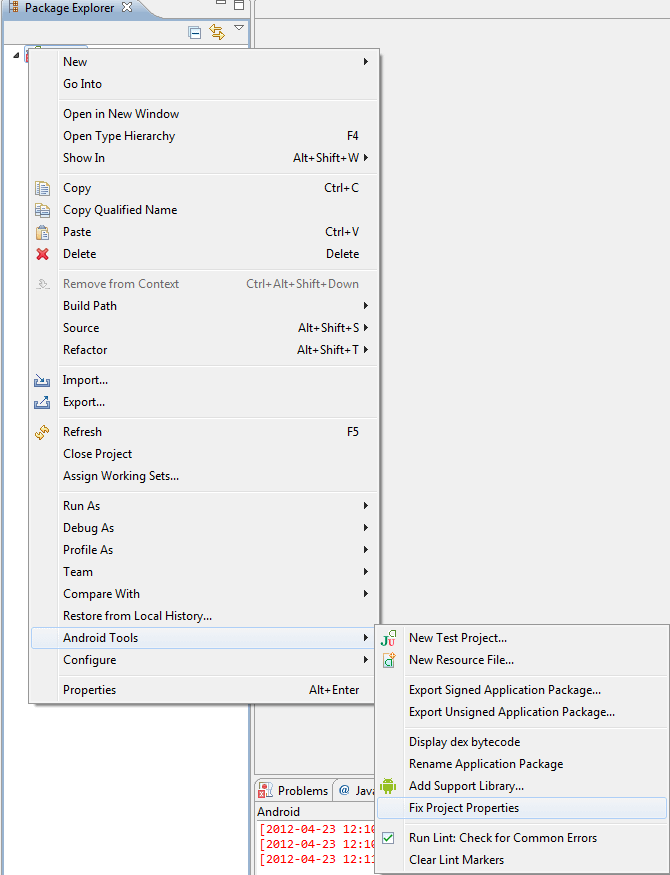Screen dimensions: 670x875
Task: Click the Paste clipboard icon
Action: coord(42,232)
